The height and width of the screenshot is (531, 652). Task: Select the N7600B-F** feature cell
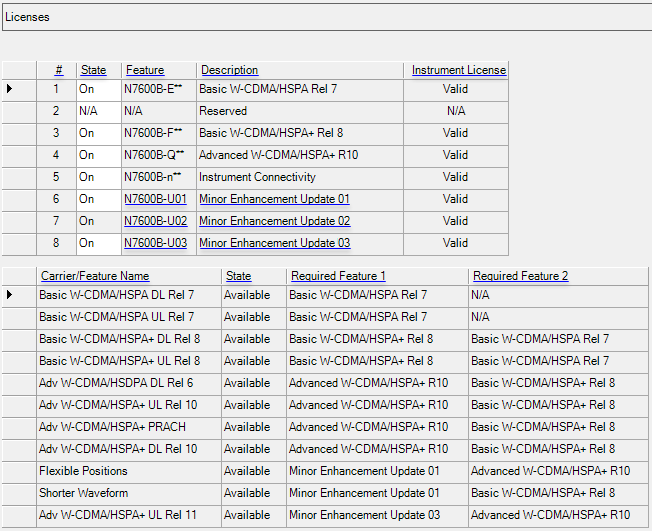tap(158, 133)
